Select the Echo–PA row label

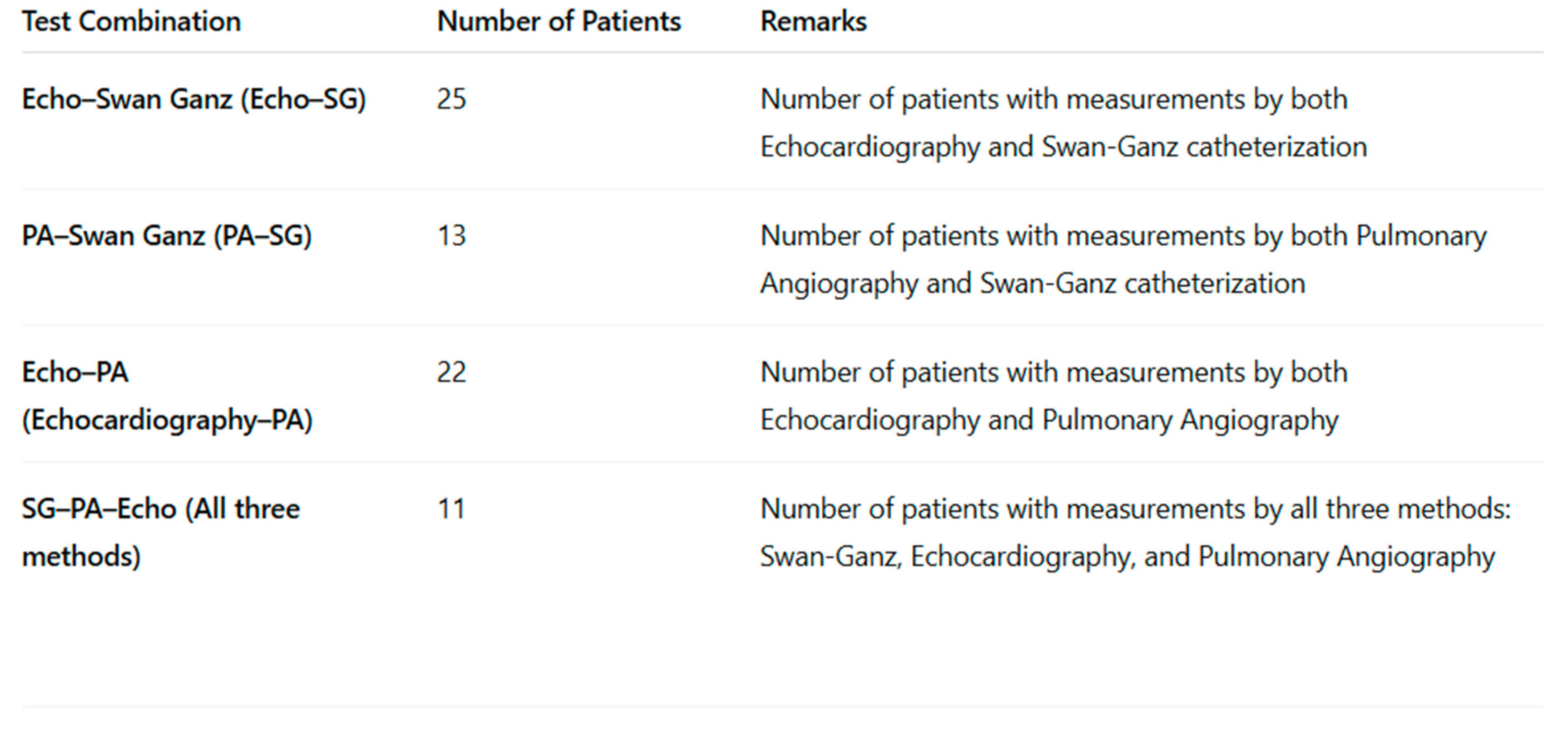click(75, 372)
